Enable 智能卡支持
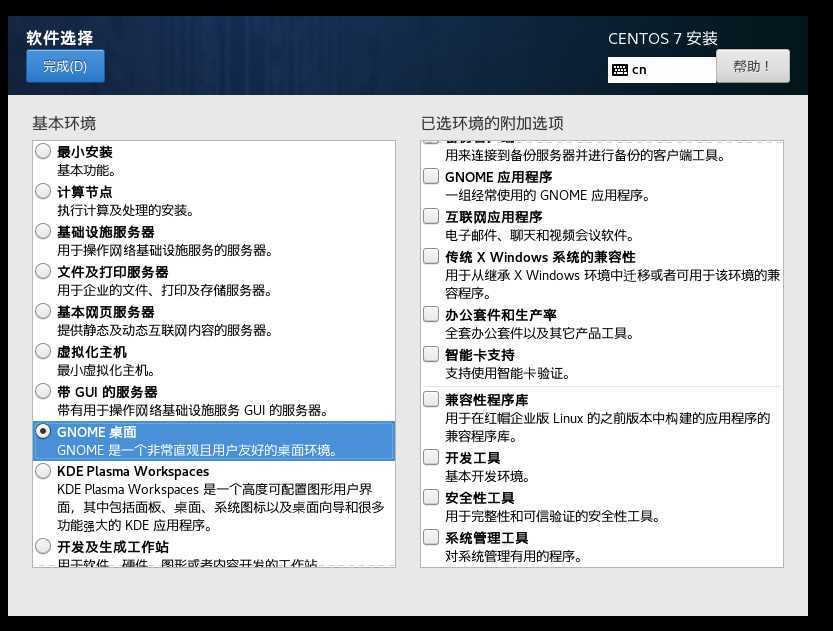Image resolution: width=833 pixels, height=631 pixels. tap(431, 353)
